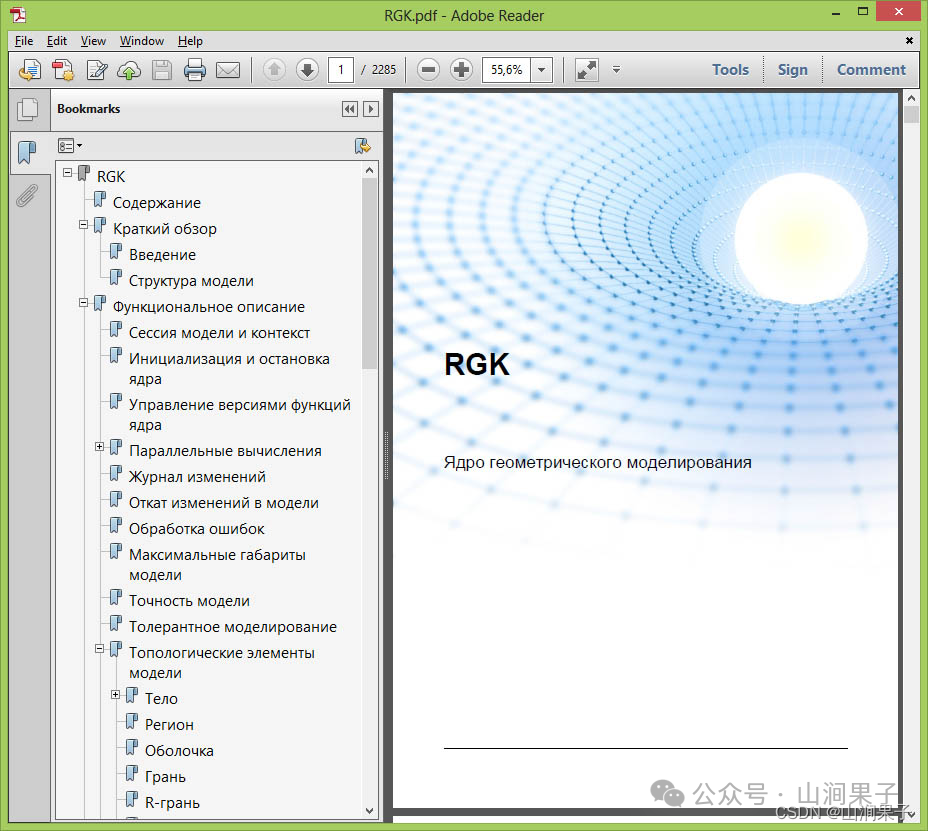Select the Точность модели bookmark

click(x=189, y=601)
